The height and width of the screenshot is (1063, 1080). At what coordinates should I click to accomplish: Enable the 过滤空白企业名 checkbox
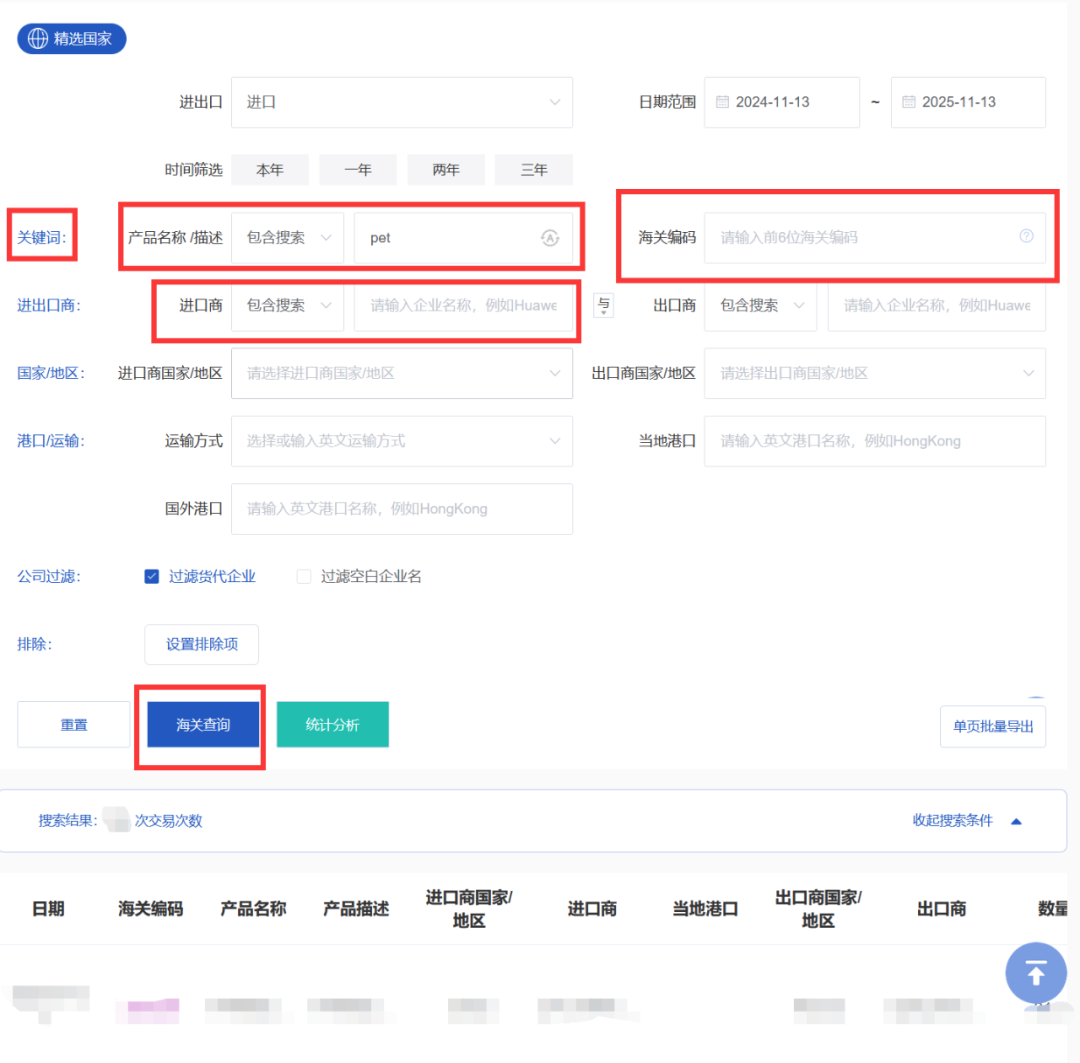[x=304, y=576]
